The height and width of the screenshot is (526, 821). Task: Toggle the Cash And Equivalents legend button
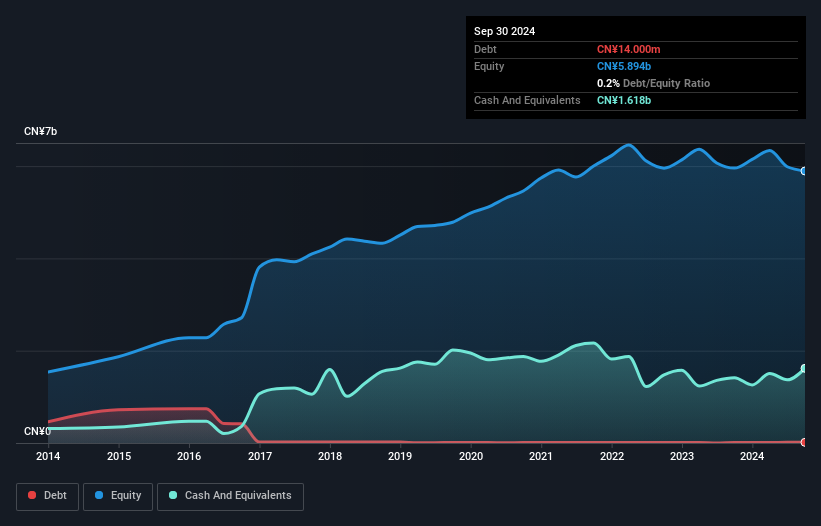pos(230,496)
